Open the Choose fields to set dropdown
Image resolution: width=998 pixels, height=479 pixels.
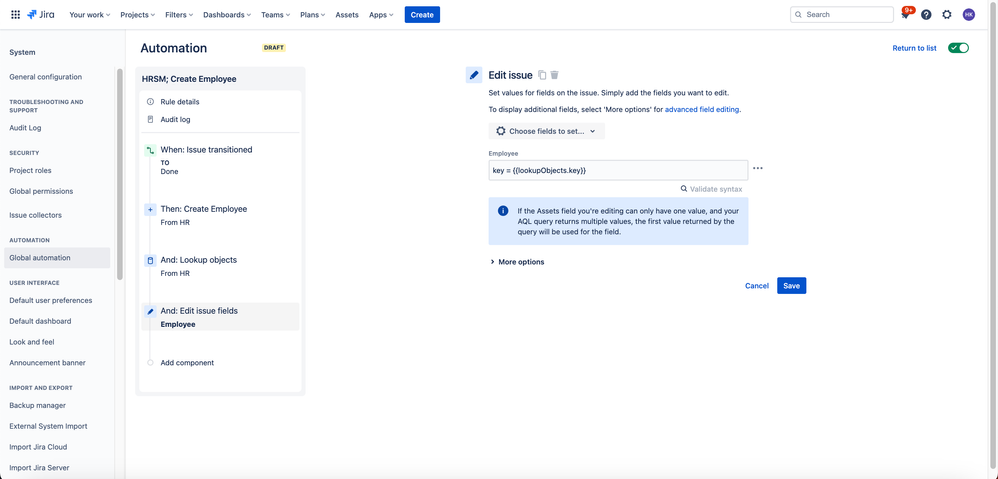point(547,131)
